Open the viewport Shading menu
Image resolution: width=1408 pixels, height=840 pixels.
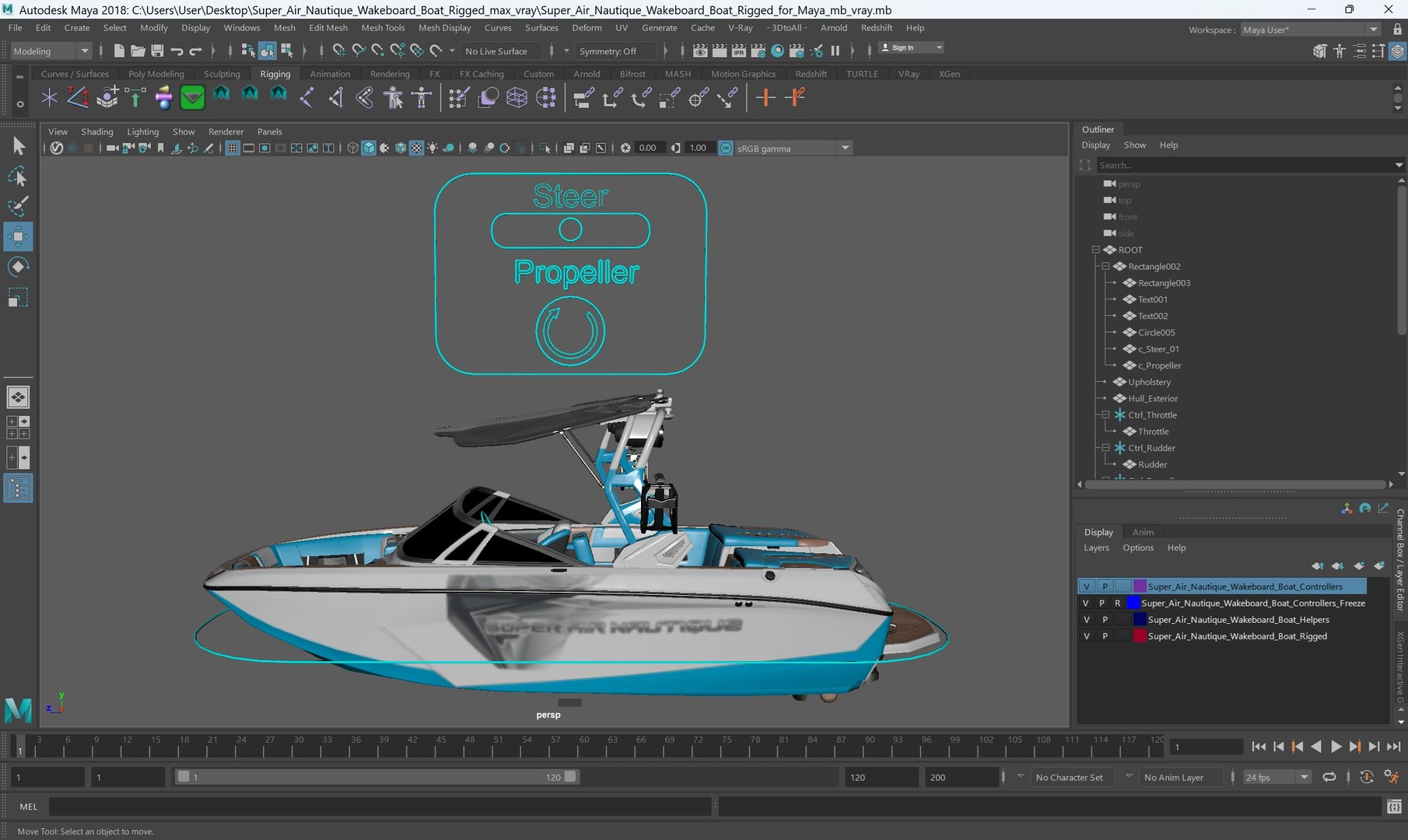97,131
